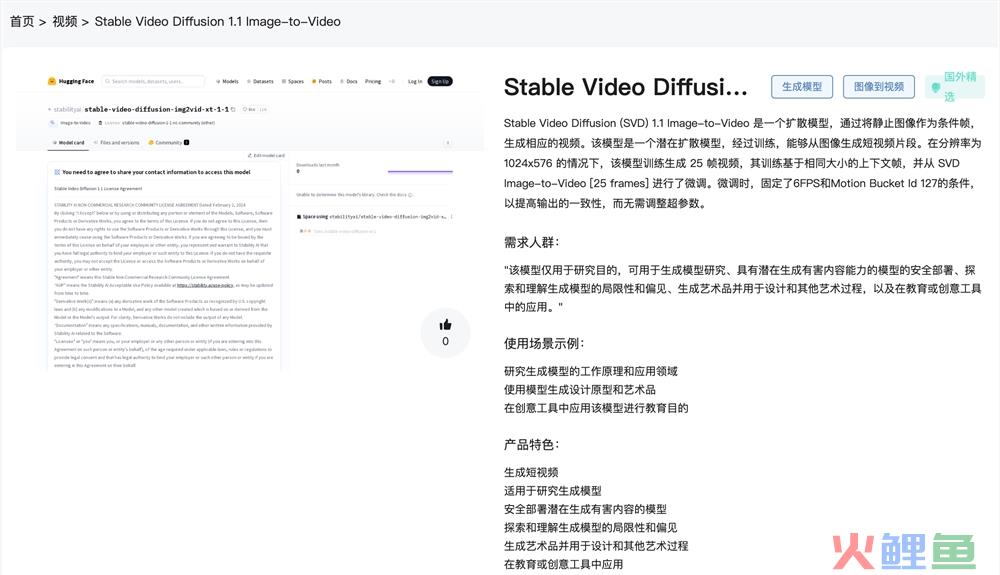Image resolution: width=1000 pixels, height=575 pixels.
Task: Click the line 使用模型生成设计原型和艺术品
Action: [x=580, y=389]
